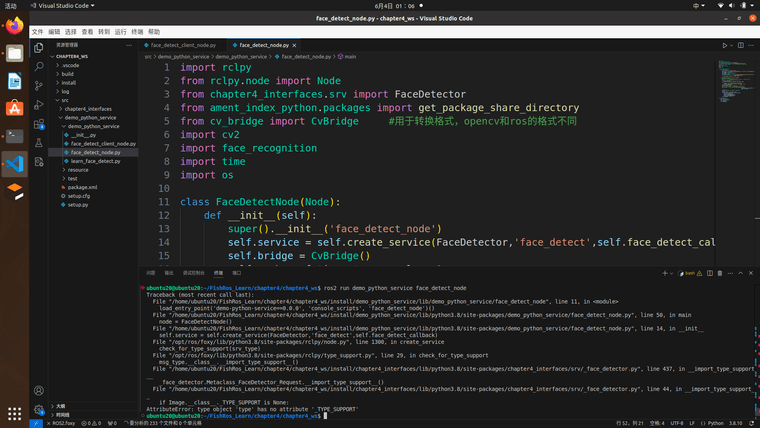
Task: Open the ROS extension view icon
Action: click(39, 161)
